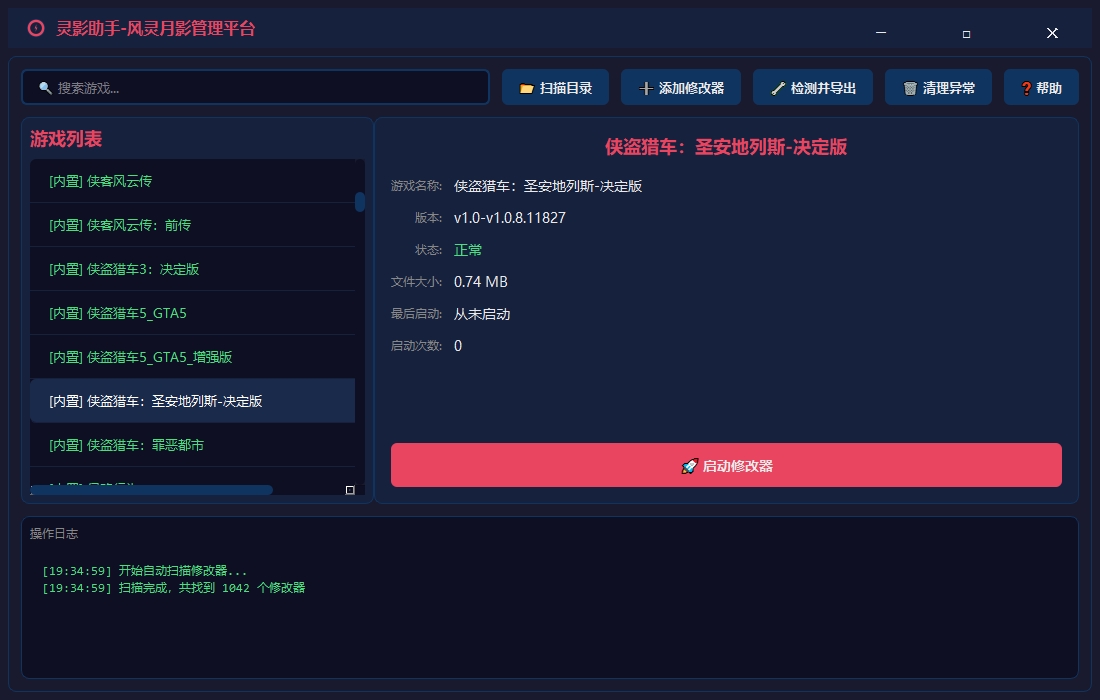Launch the trainer with 启动修改器 button
This screenshot has height=700, width=1100.
click(726, 466)
